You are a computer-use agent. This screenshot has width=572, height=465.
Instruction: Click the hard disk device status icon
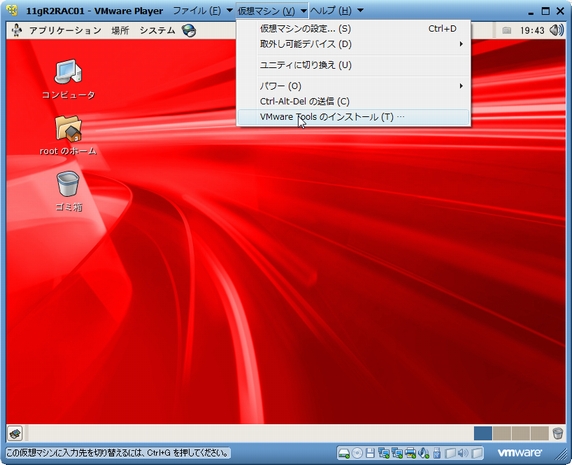[x=344, y=453]
